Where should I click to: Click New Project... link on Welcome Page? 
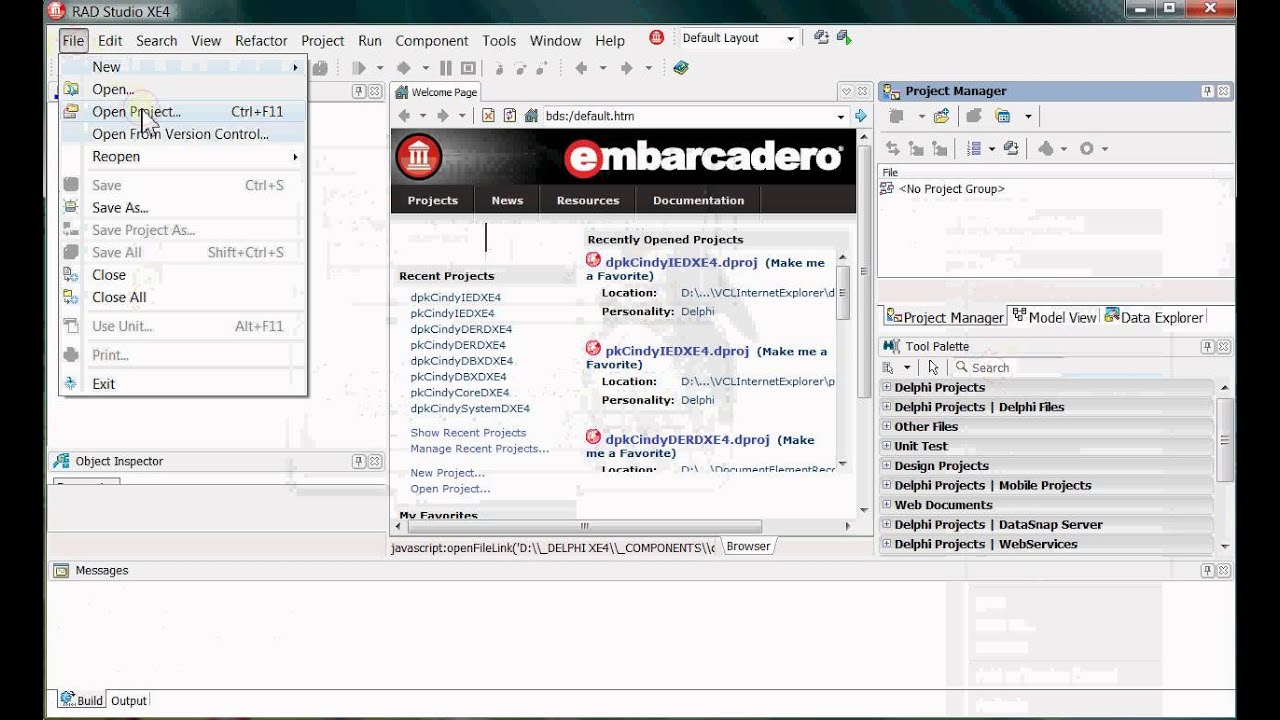pyautogui.click(x=447, y=473)
